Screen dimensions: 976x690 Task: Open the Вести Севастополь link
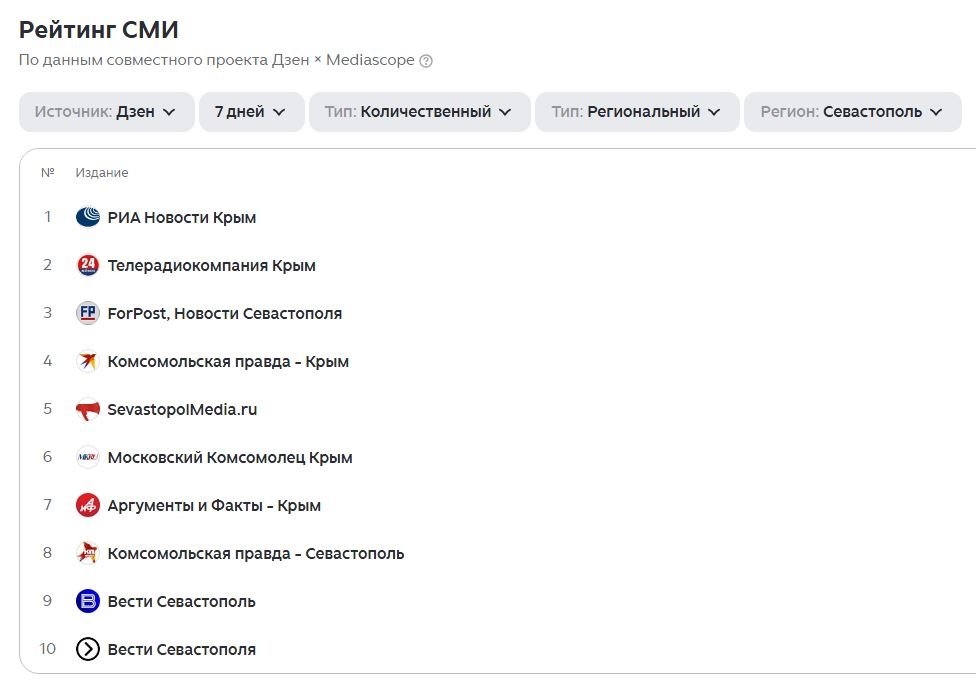[x=182, y=602]
